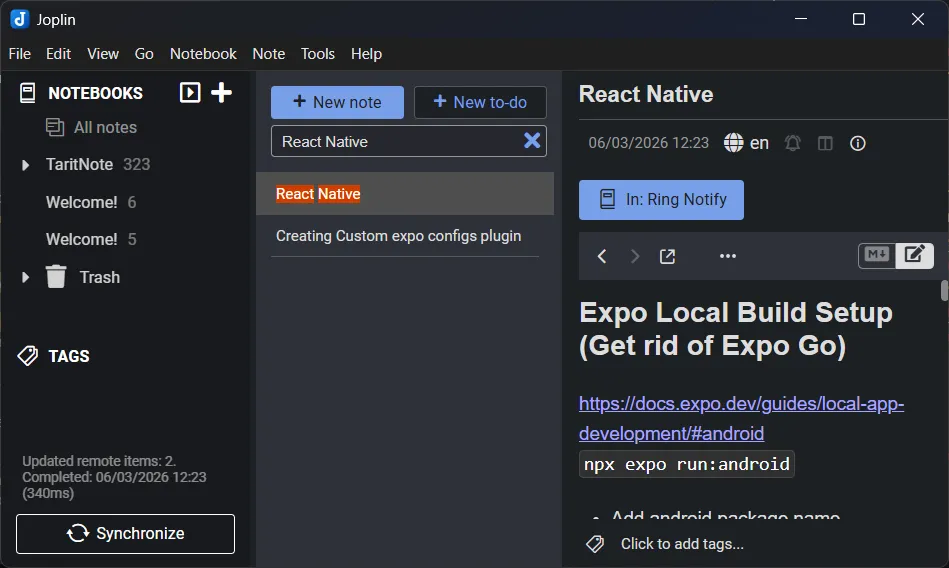Viewport: 949px width, 568px height.
Task: Go back with the left arrow
Action: [602, 256]
